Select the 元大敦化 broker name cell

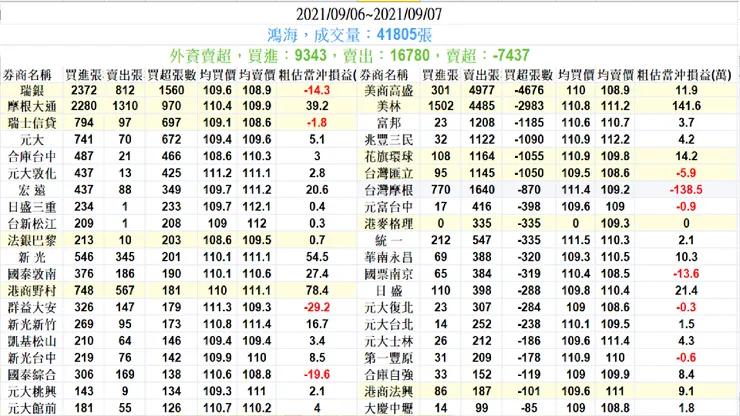tap(32, 173)
